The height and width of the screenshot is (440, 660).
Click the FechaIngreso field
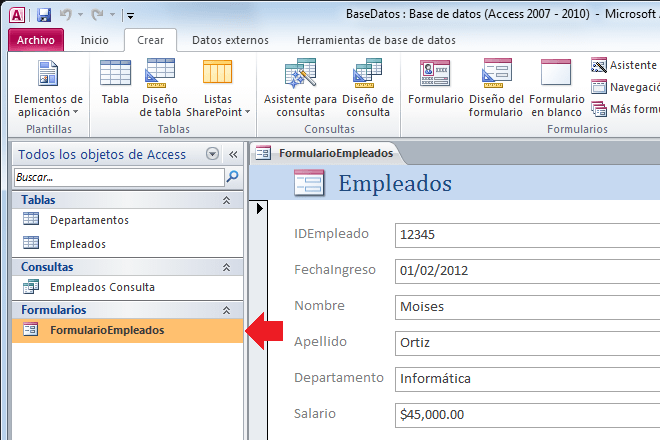click(527, 271)
